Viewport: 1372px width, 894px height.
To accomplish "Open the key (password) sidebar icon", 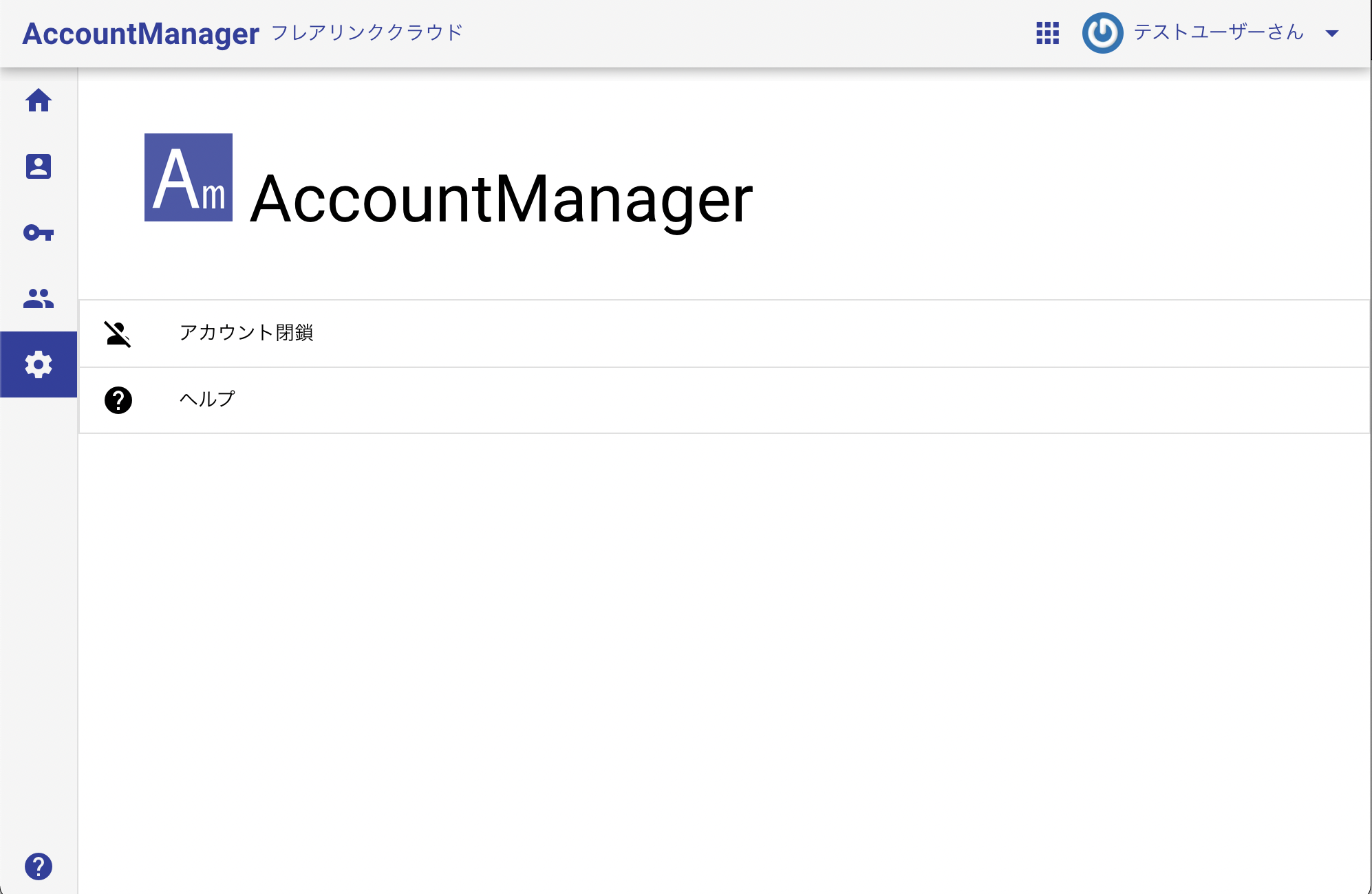I will [x=39, y=233].
